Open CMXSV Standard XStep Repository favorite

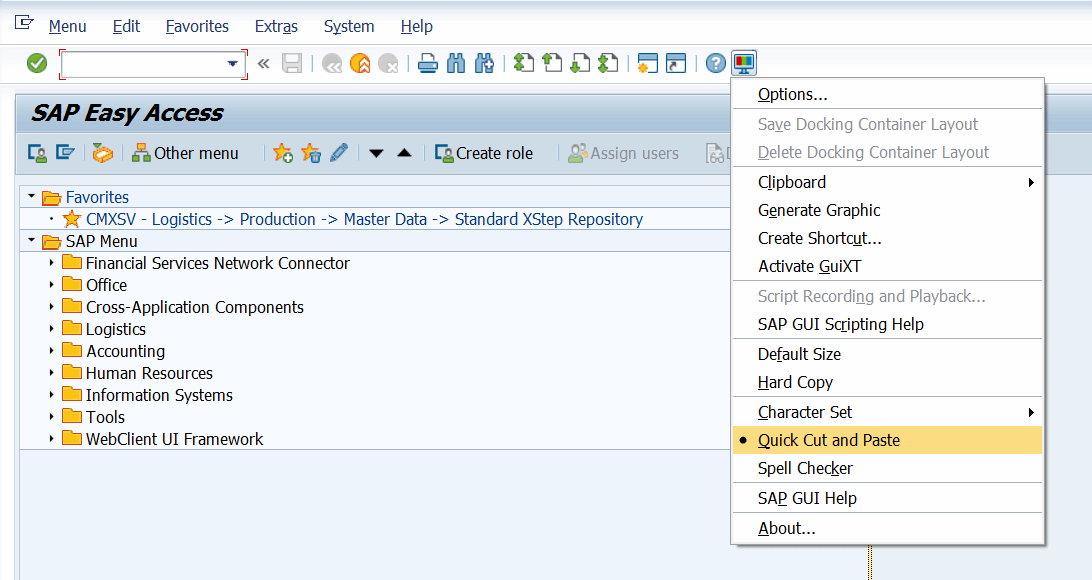coord(364,219)
